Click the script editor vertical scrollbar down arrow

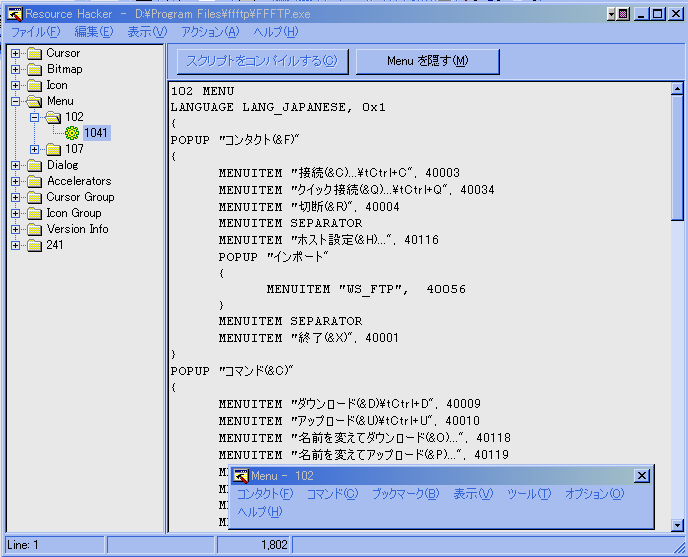pyautogui.click(x=677, y=524)
